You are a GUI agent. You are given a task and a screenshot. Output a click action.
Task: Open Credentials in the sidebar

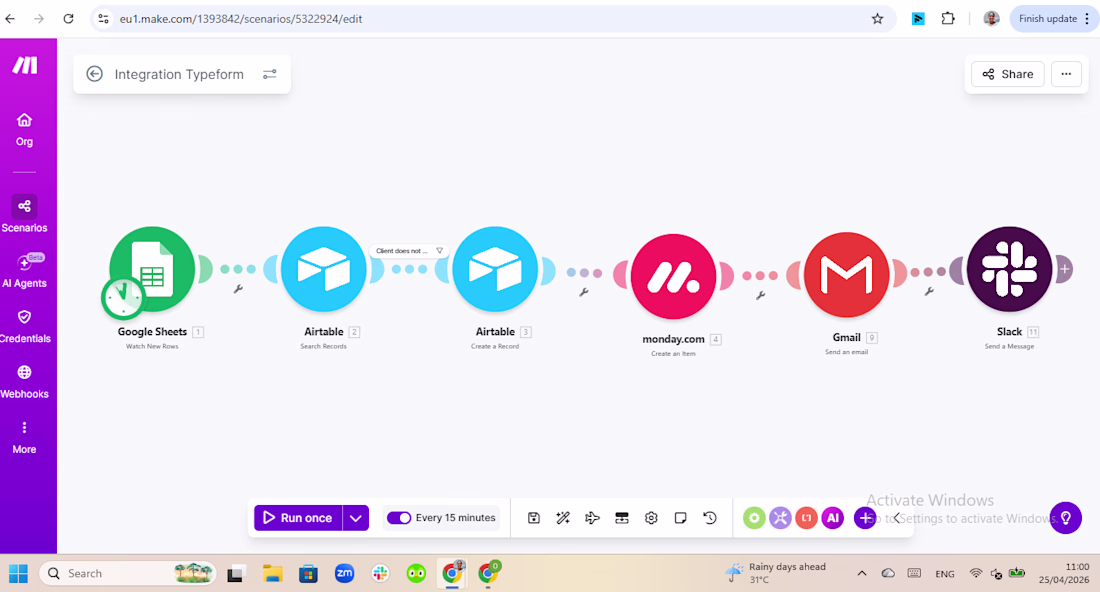point(25,326)
